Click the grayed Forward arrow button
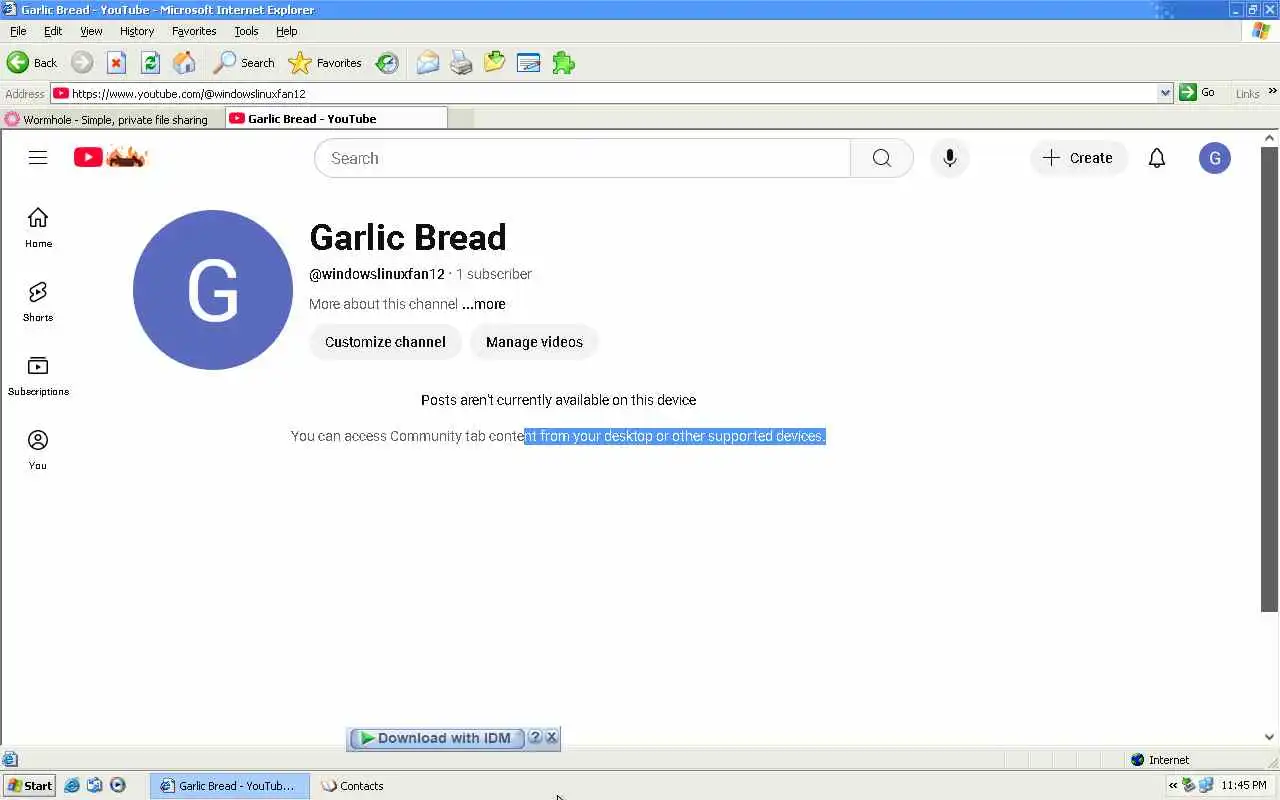 tap(82, 63)
